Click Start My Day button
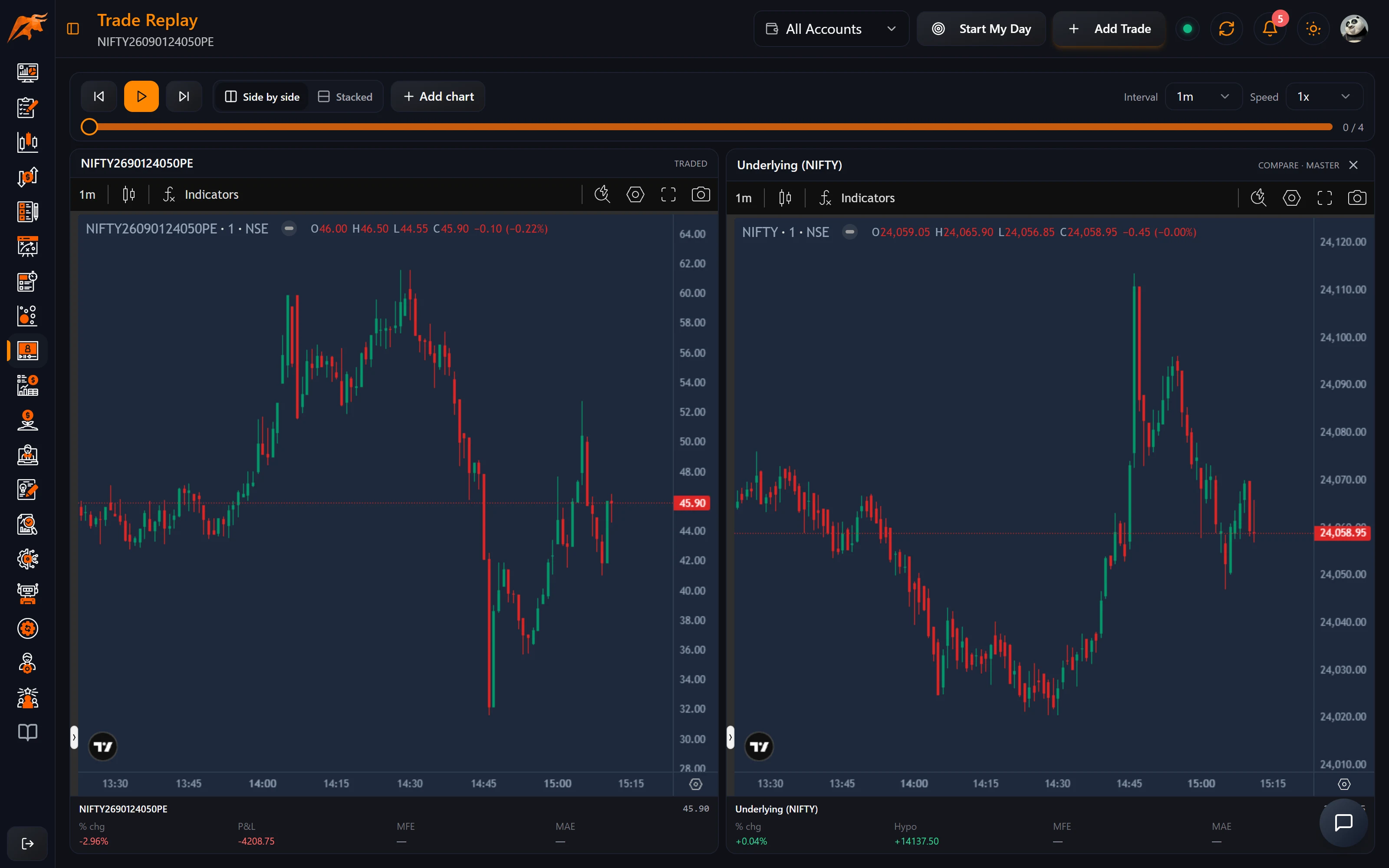The height and width of the screenshot is (868, 1389). click(981, 29)
